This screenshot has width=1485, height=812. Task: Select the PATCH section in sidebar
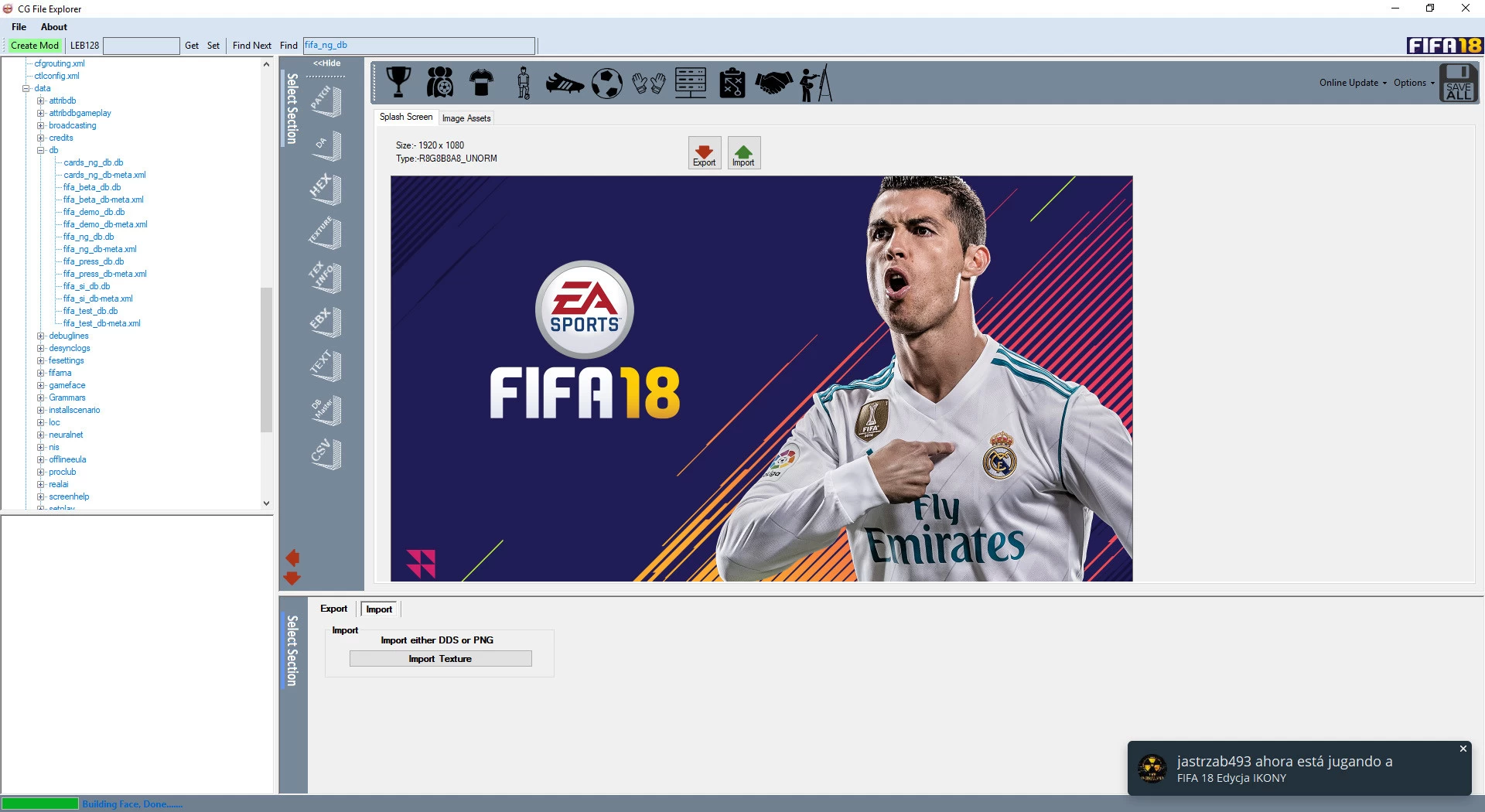pos(326,101)
